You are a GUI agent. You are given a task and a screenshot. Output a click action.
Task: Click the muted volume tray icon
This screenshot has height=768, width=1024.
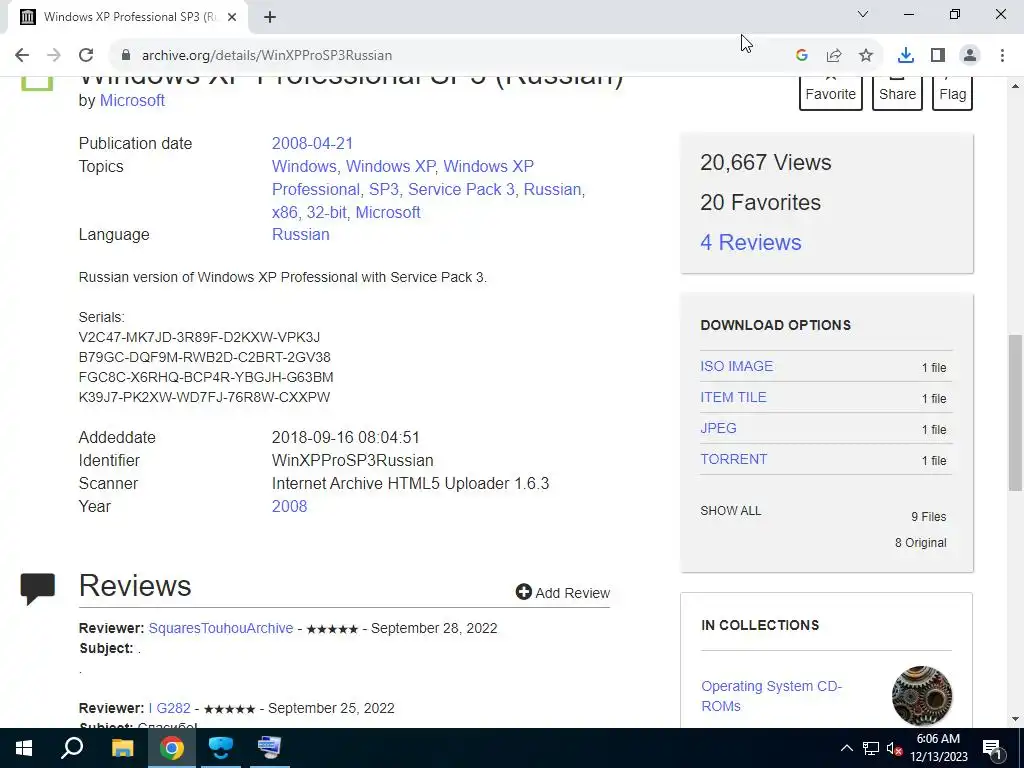click(894, 748)
